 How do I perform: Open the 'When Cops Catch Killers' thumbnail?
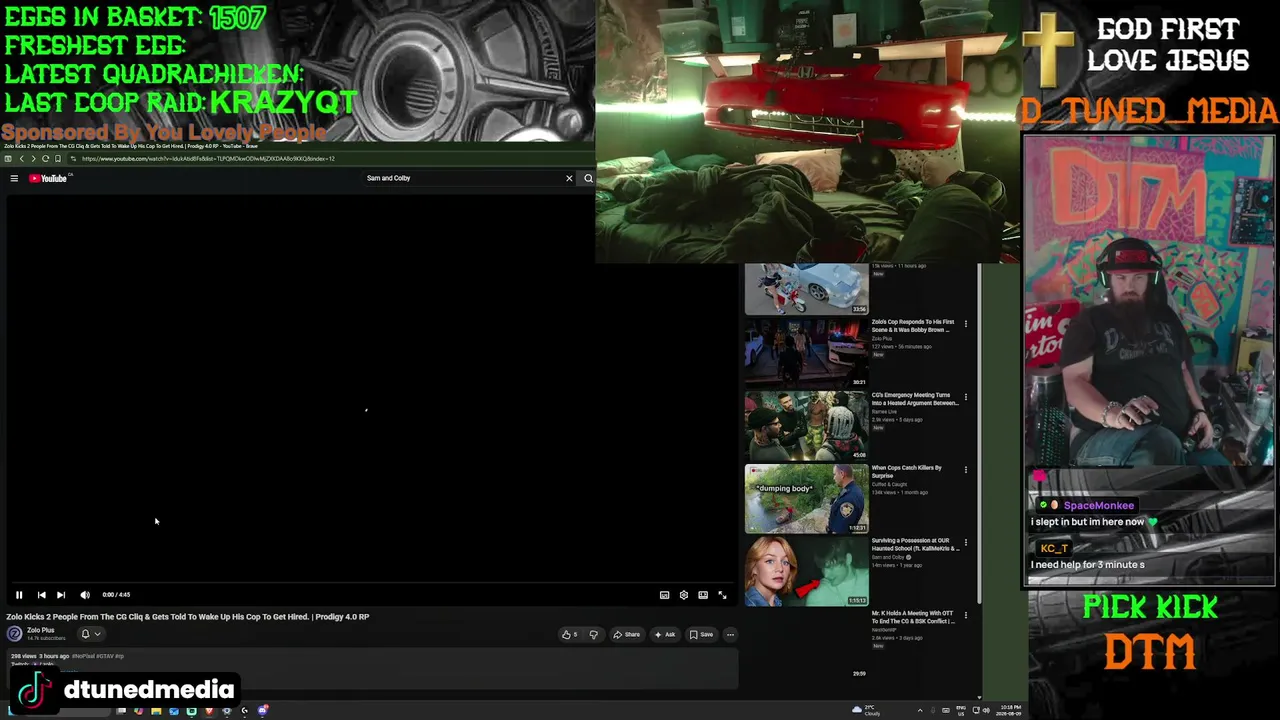[x=806, y=498]
